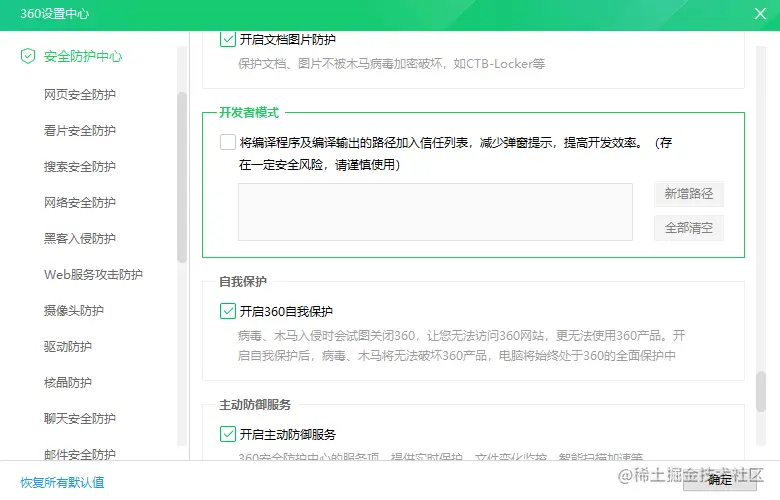
Task: Click the main panel scrollbar thumb
Action: click(761, 392)
